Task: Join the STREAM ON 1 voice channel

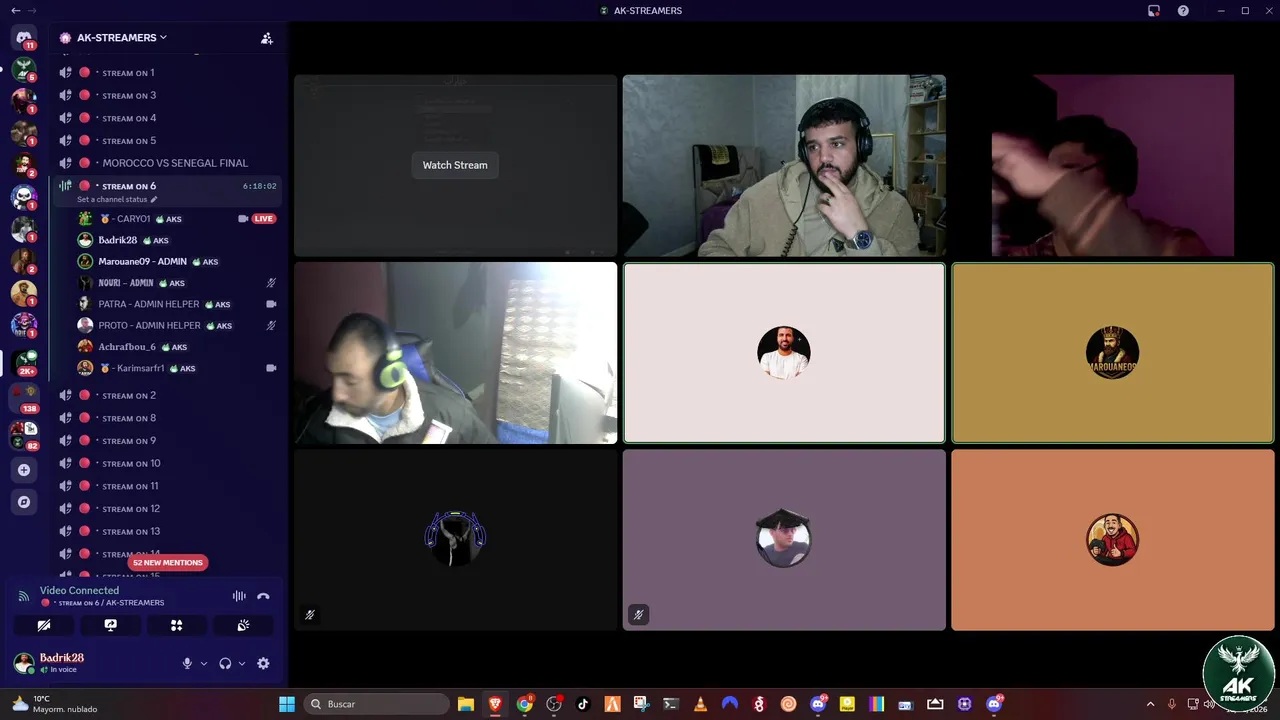Action: pyautogui.click(x=167, y=73)
